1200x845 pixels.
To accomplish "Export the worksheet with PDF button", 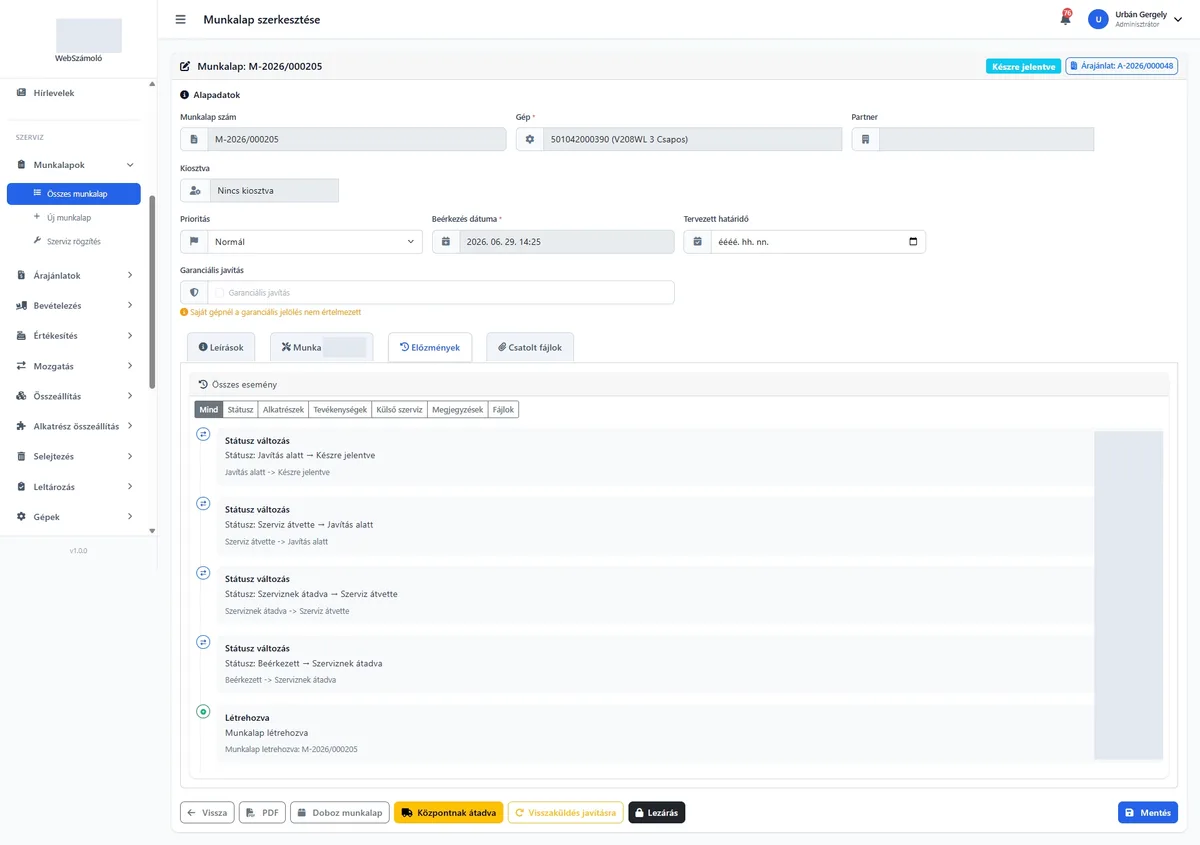I will [x=263, y=813].
